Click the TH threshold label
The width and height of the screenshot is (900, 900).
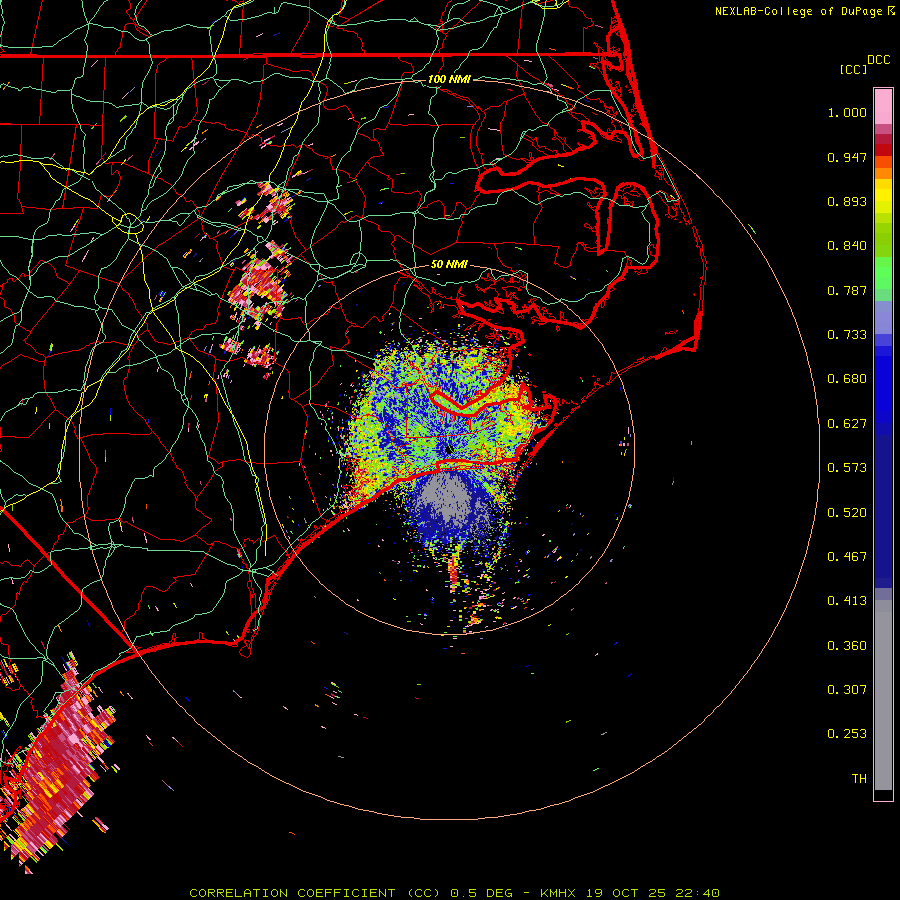click(859, 779)
